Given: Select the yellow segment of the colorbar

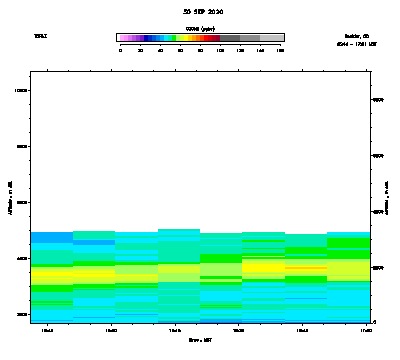Looking at the screenshot, I should (186, 38).
